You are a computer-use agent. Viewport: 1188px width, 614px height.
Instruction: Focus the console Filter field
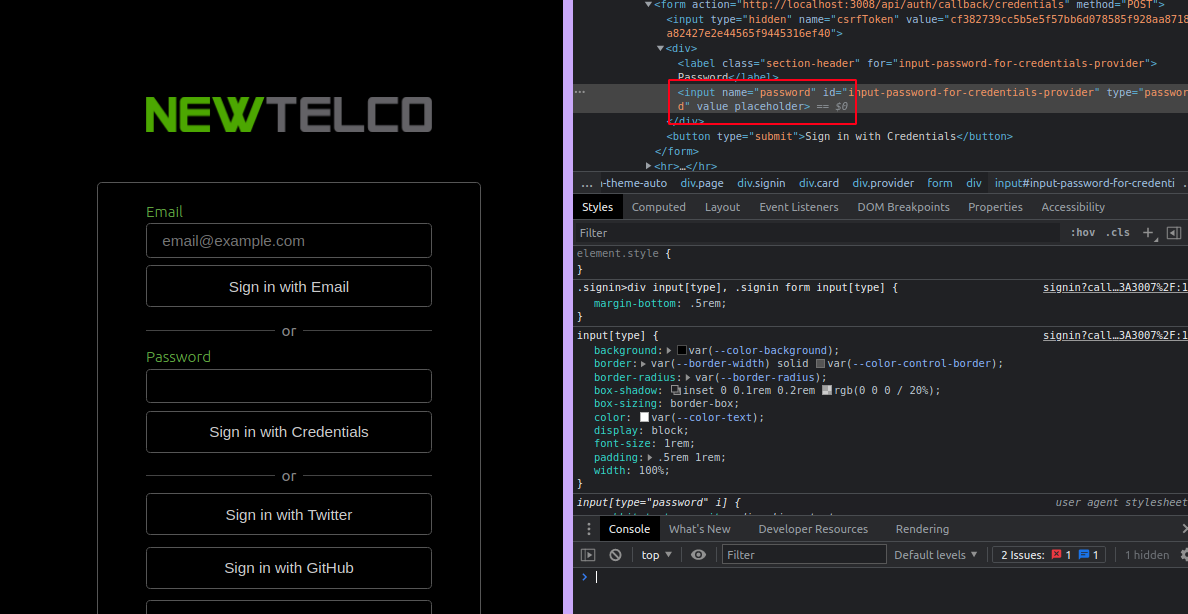(x=804, y=555)
